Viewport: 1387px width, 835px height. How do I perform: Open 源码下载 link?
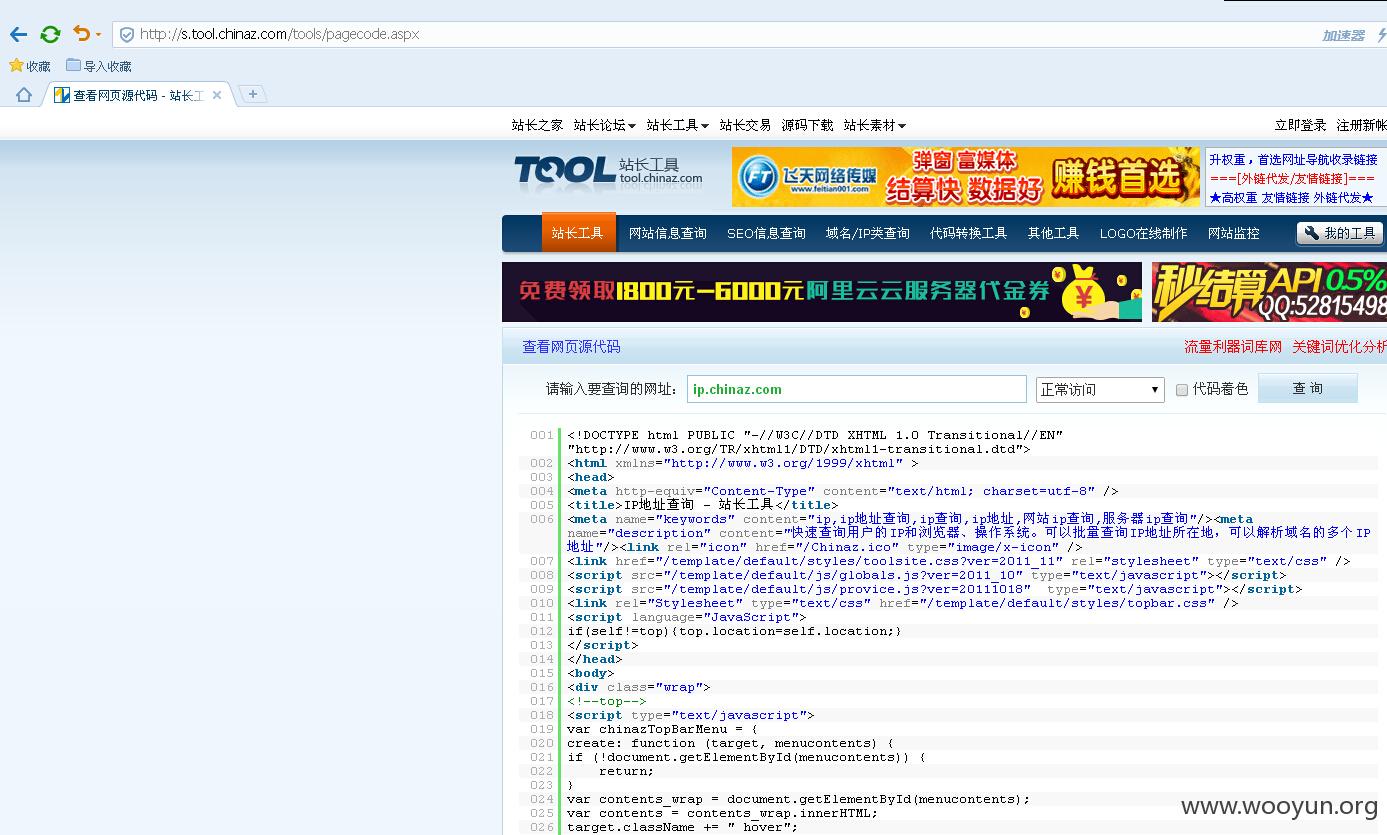(x=807, y=125)
